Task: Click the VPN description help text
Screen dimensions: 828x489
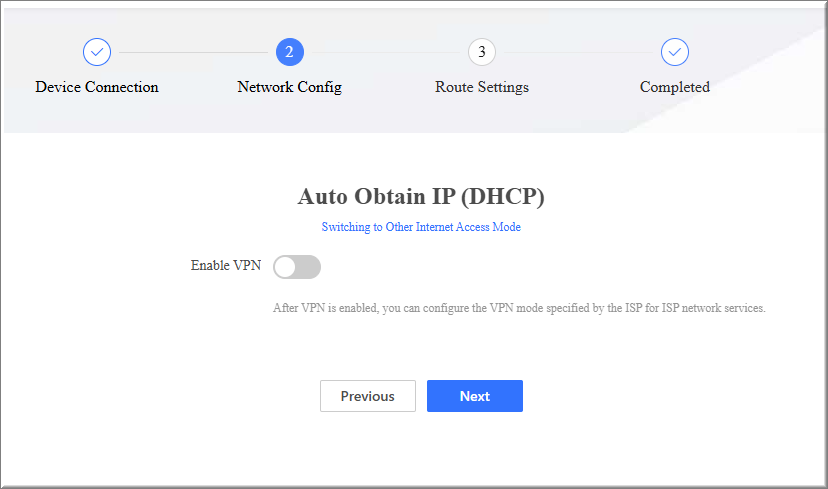Action: 519,308
